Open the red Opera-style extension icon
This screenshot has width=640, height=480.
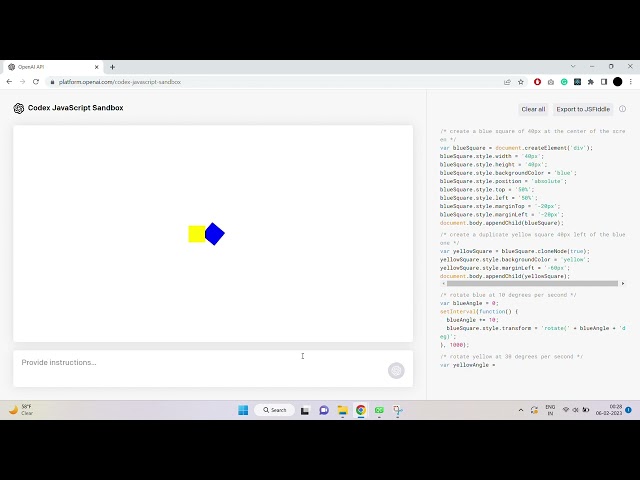click(537, 82)
